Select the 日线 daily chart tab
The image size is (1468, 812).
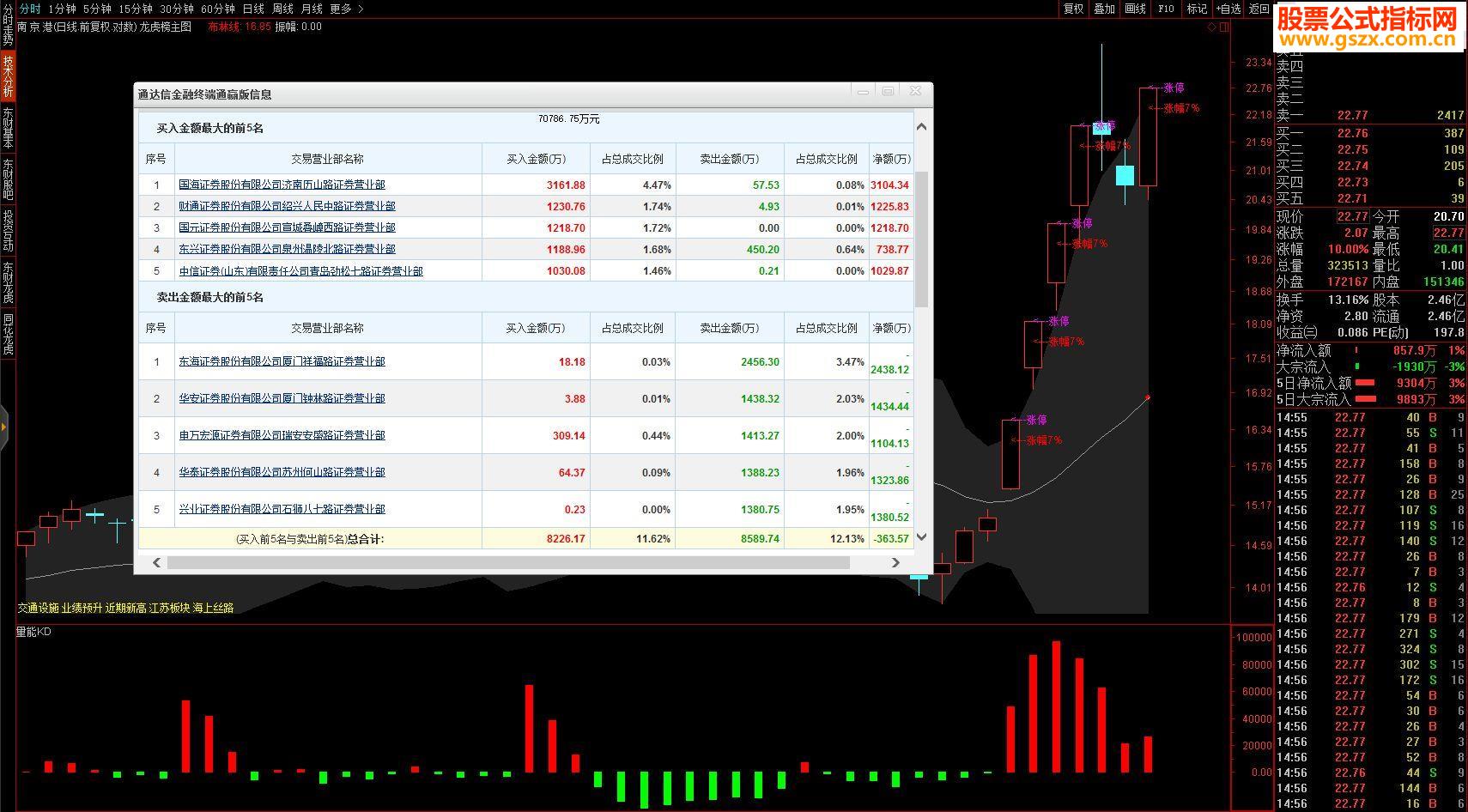(253, 9)
